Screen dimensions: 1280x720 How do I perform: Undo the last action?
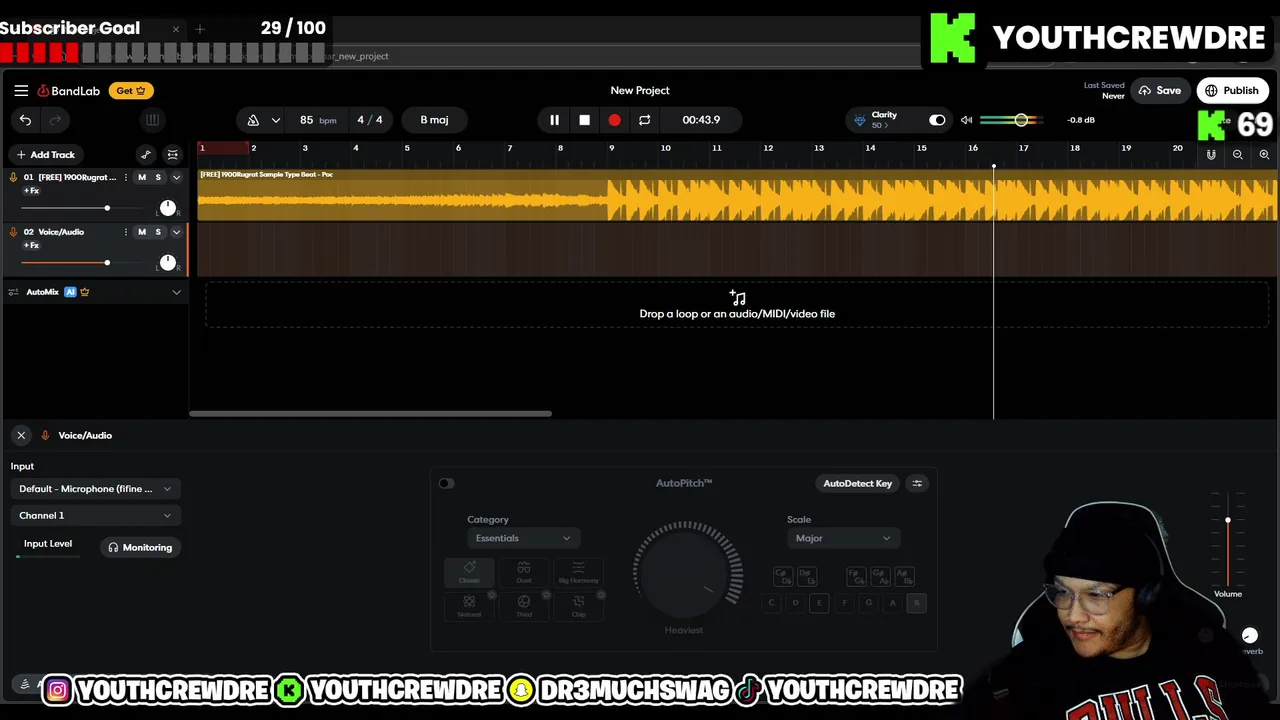tap(25, 120)
